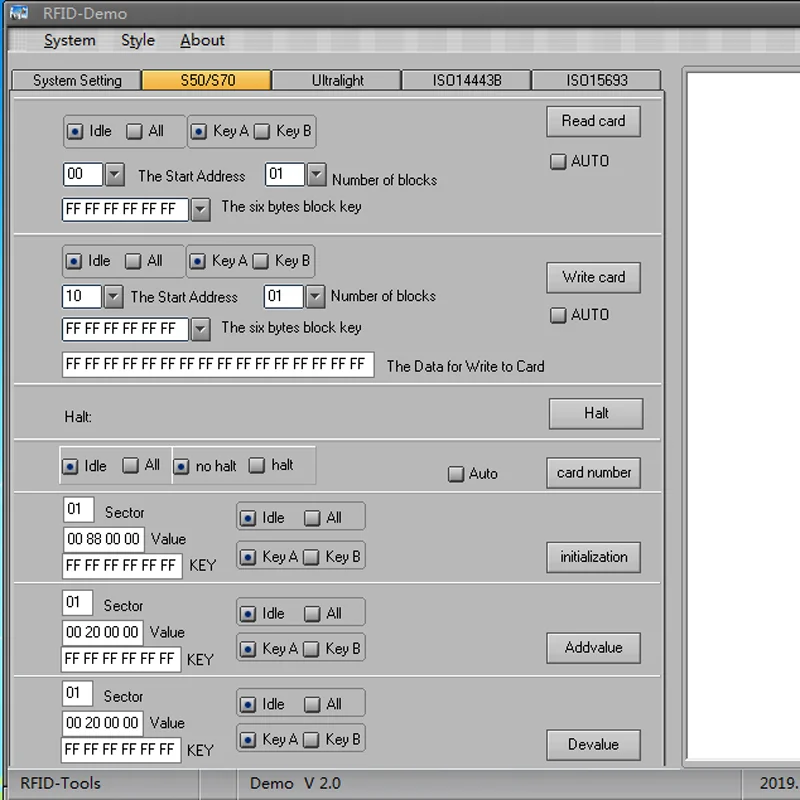Click the RFID-Tools status bar text
This screenshot has height=800, width=800.
[x=60, y=783]
